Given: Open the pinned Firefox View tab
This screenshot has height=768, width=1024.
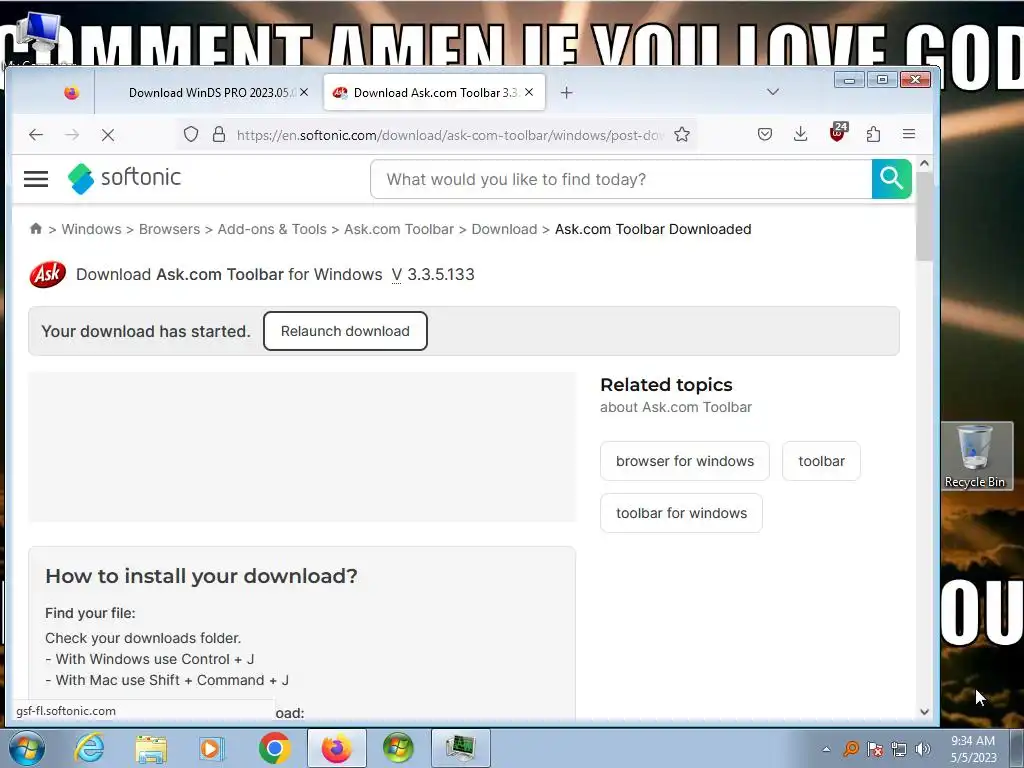Looking at the screenshot, I should (x=71, y=93).
